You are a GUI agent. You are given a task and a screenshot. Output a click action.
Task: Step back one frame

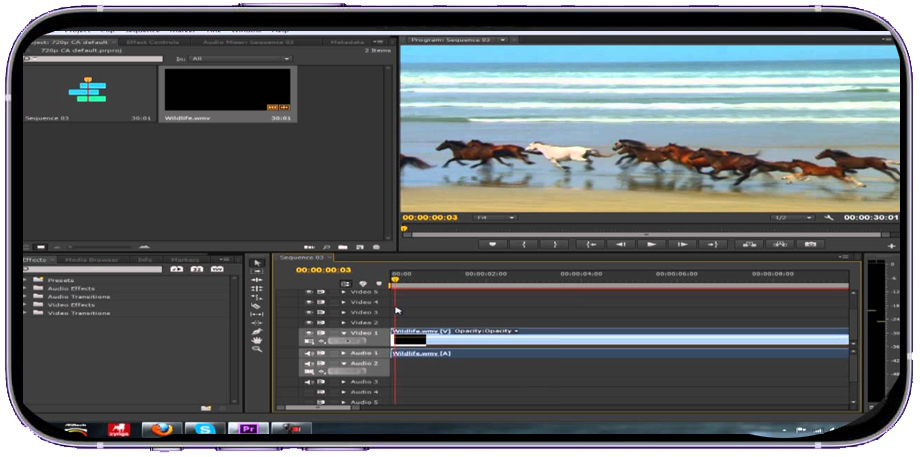point(621,245)
